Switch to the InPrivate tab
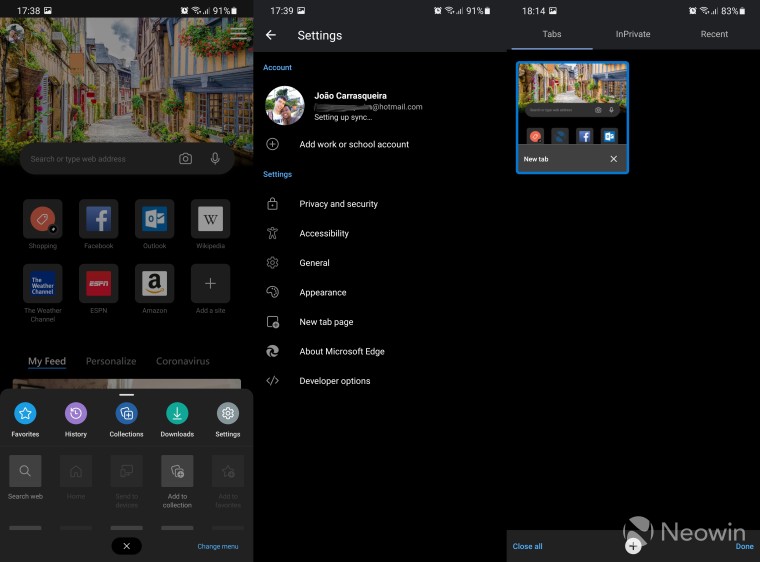Image resolution: width=760 pixels, height=562 pixels. click(633, 34)
